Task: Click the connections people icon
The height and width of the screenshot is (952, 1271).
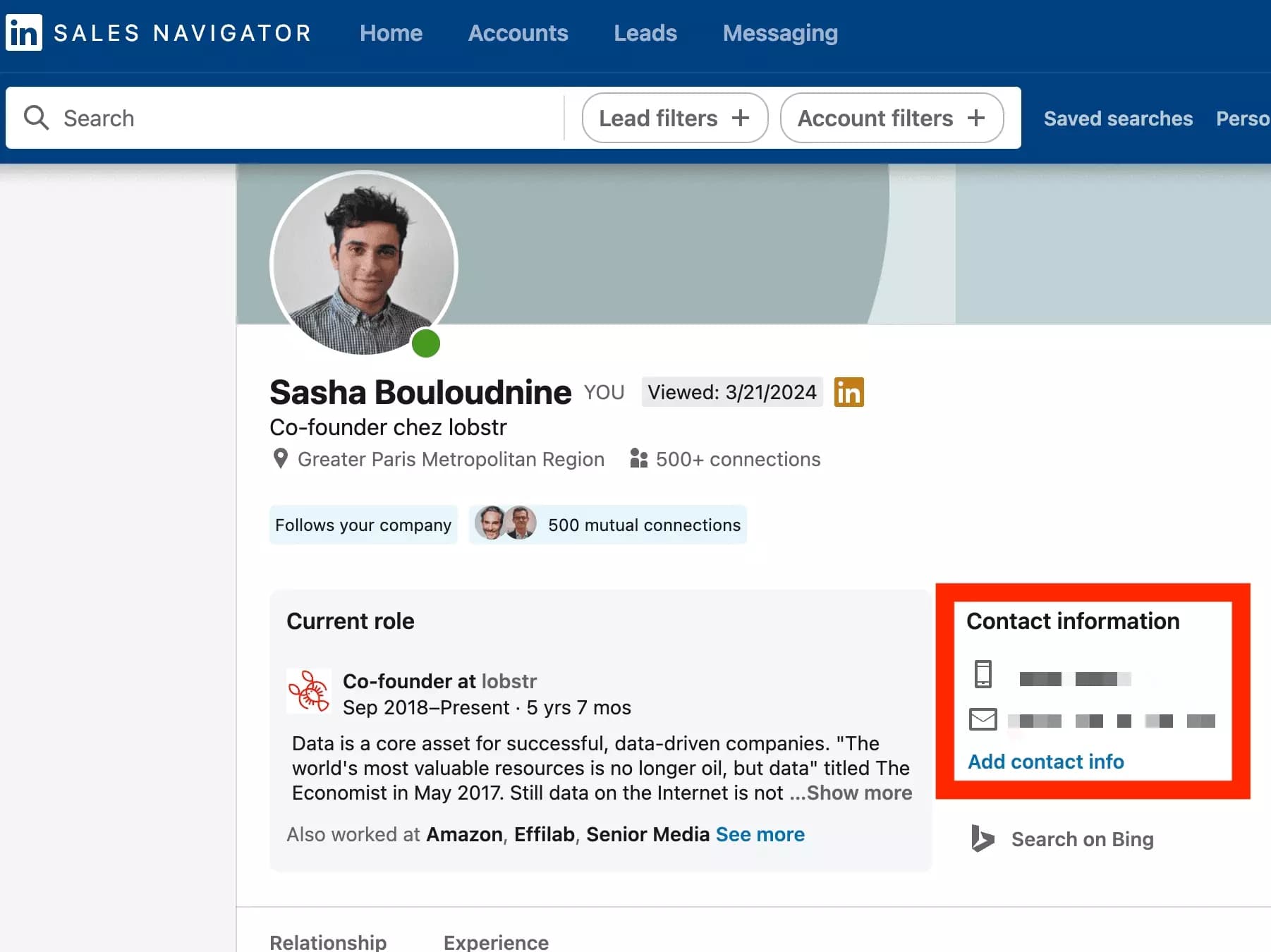Action: tap(637, 458)
